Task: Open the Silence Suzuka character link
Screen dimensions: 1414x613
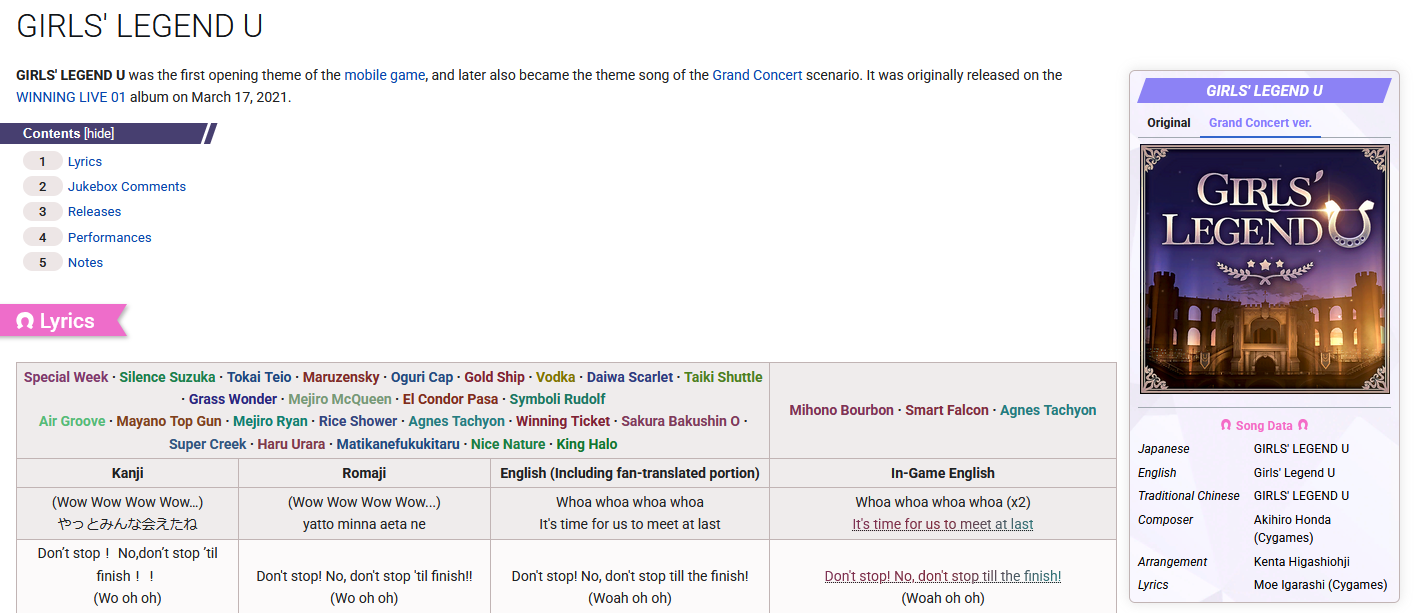Action: (167, 377)
